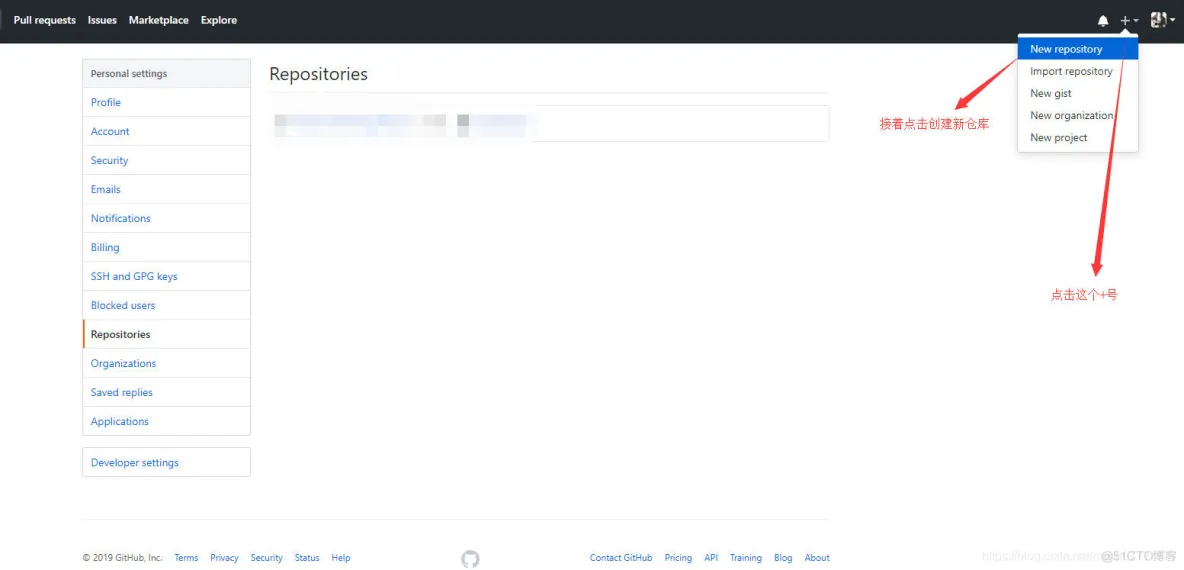
Task: Open Pull requests in top navigation
Action: click(x=44, y=20)
